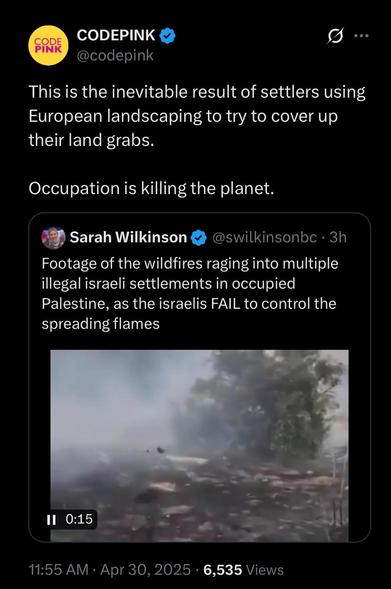Click the main tweet's first paragraph
Viewport: 391px width, 589px height.
[x=197, y=116]
